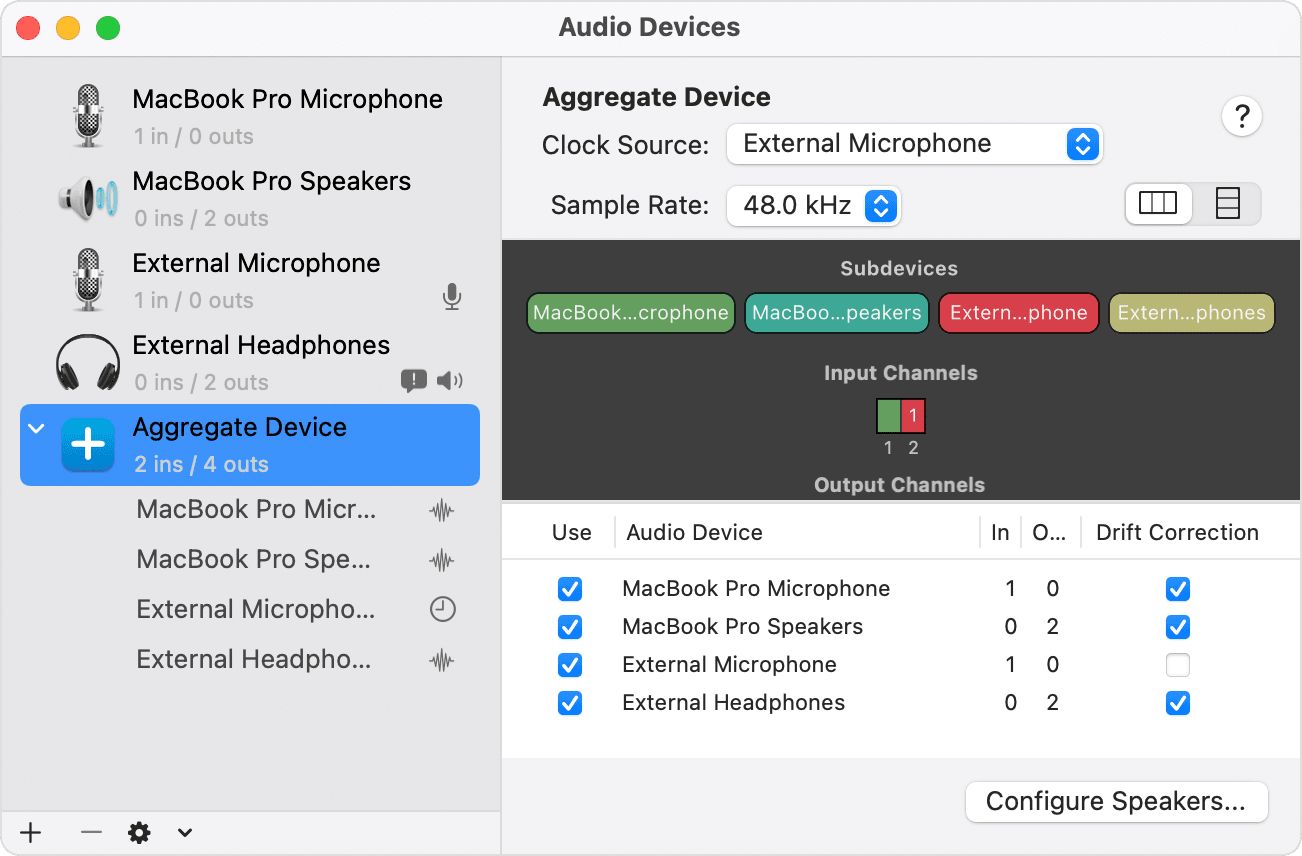Disable Drift Correction for External Headphones
Screen dimensions: 1302x856
pyautogui.click(x=1178, y=703)
